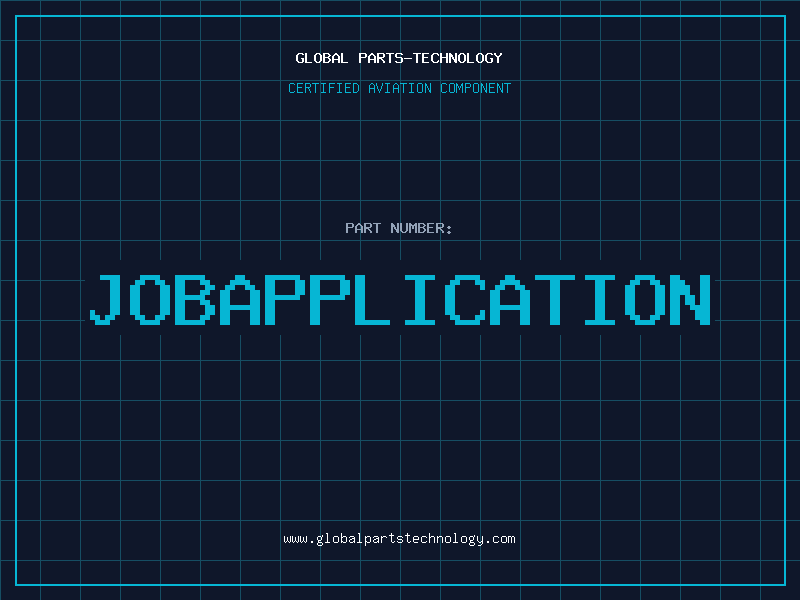Click the large 'JOBAPPLICATION' part number text
The width and height of the screenshot is (800, 600).
[401, 299]
